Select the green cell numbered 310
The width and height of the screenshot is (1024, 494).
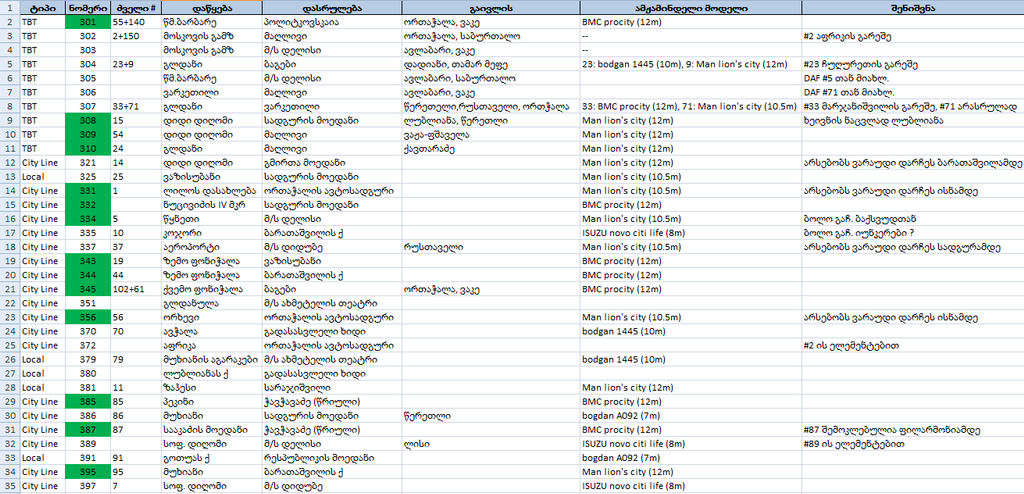click(88, 149)
